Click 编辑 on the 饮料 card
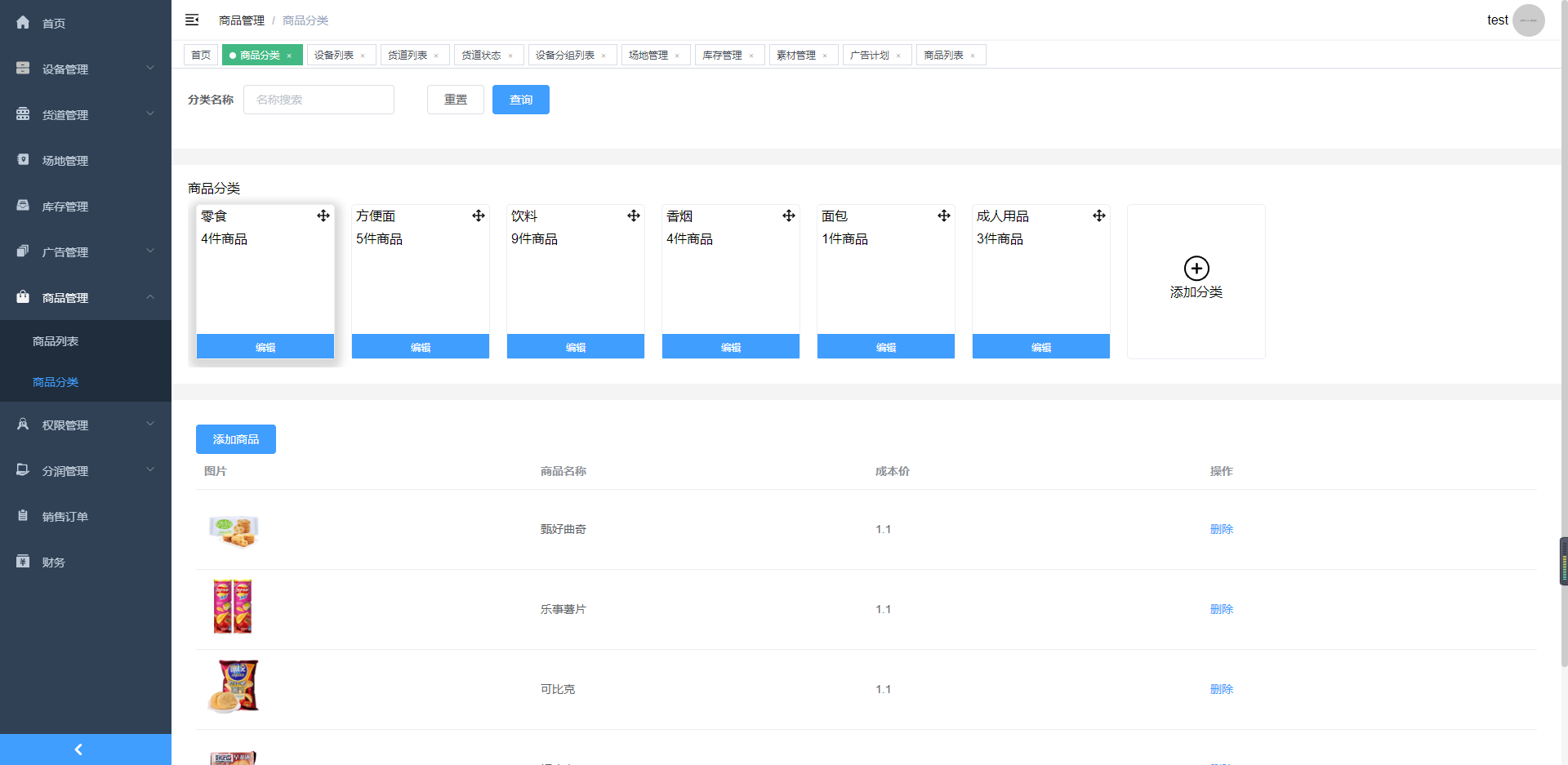This screenshot has width=1568, height=765. click(x=576, y=346)
